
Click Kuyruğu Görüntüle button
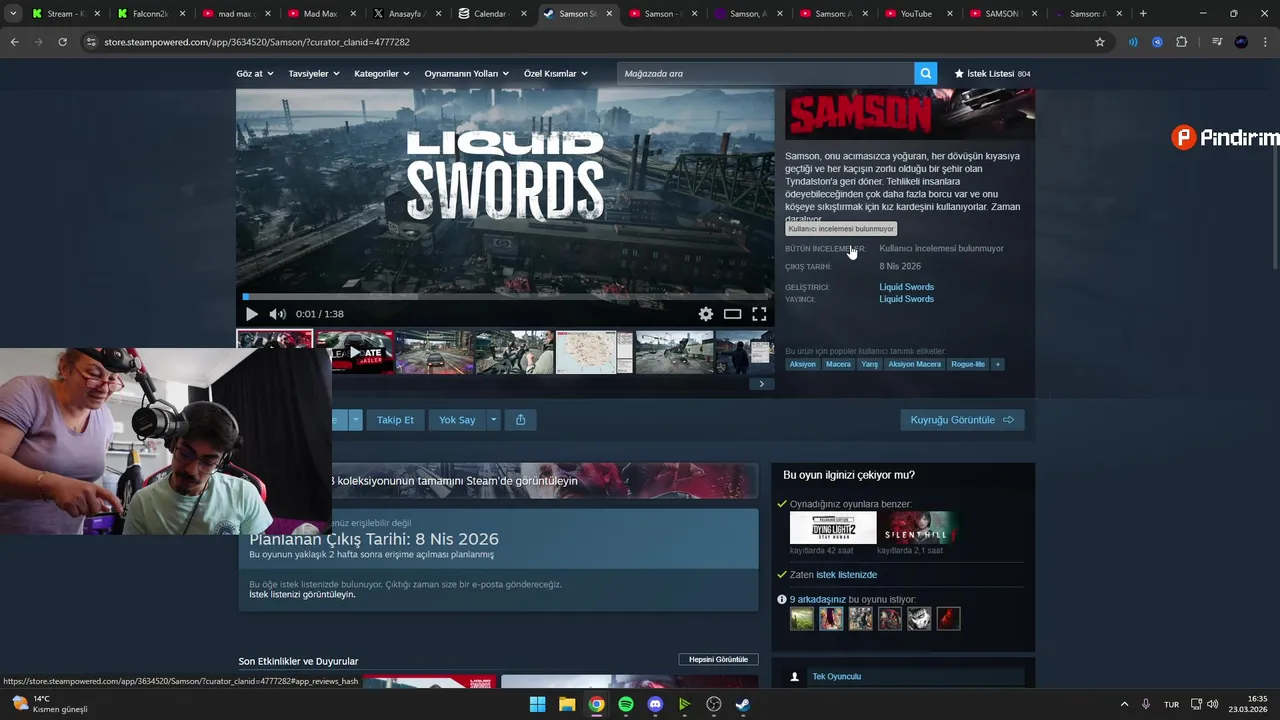pos(962,420)
